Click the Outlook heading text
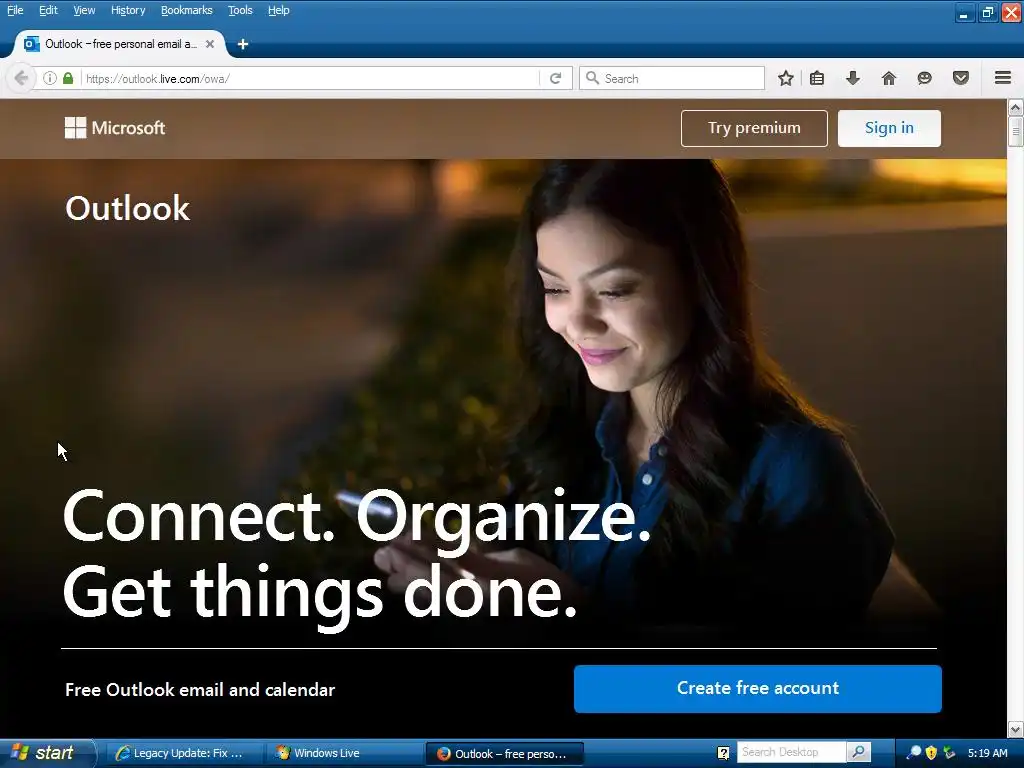 coord(127,208)
